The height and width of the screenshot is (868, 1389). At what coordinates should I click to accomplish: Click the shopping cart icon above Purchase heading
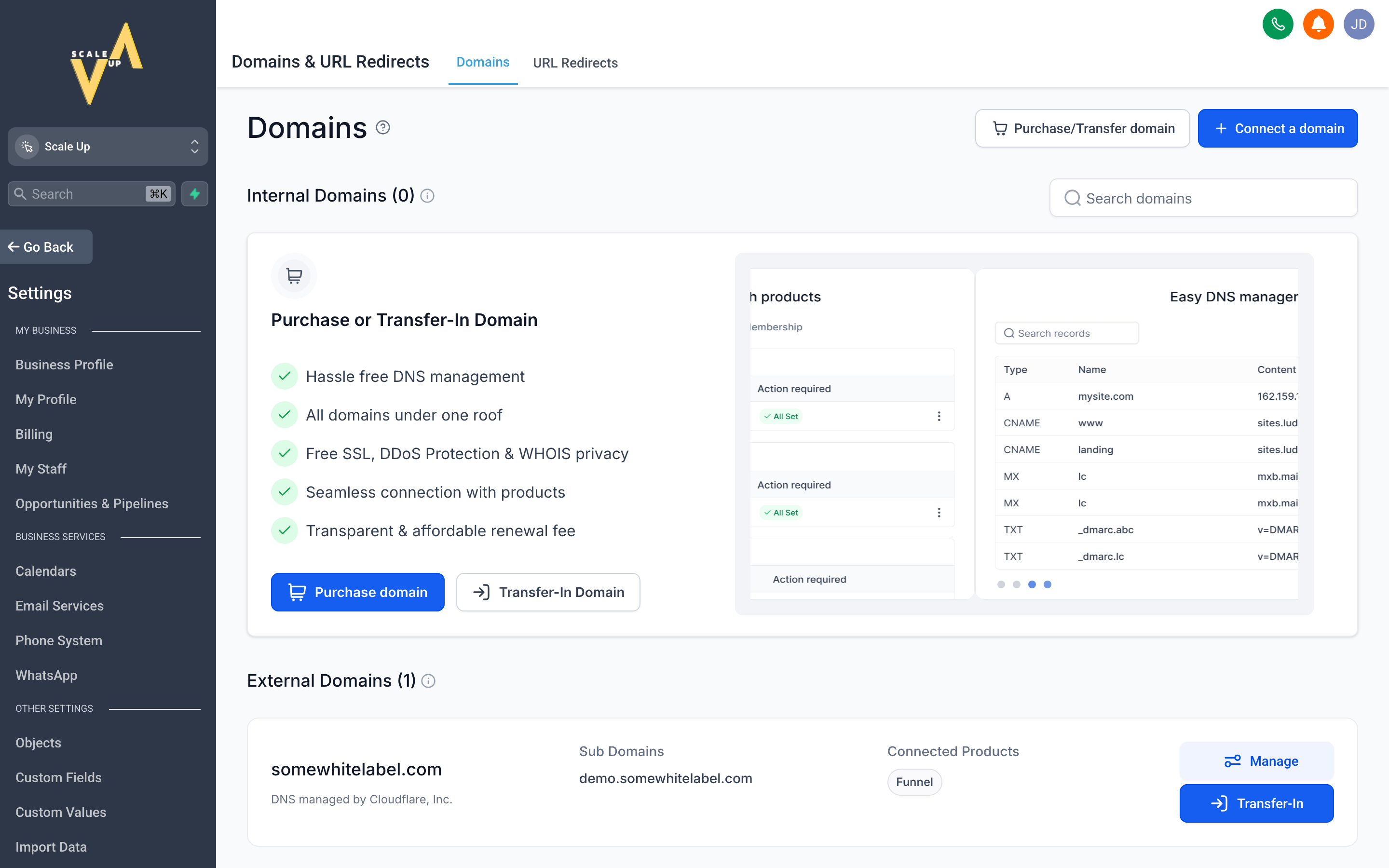(x=294, y=276)
